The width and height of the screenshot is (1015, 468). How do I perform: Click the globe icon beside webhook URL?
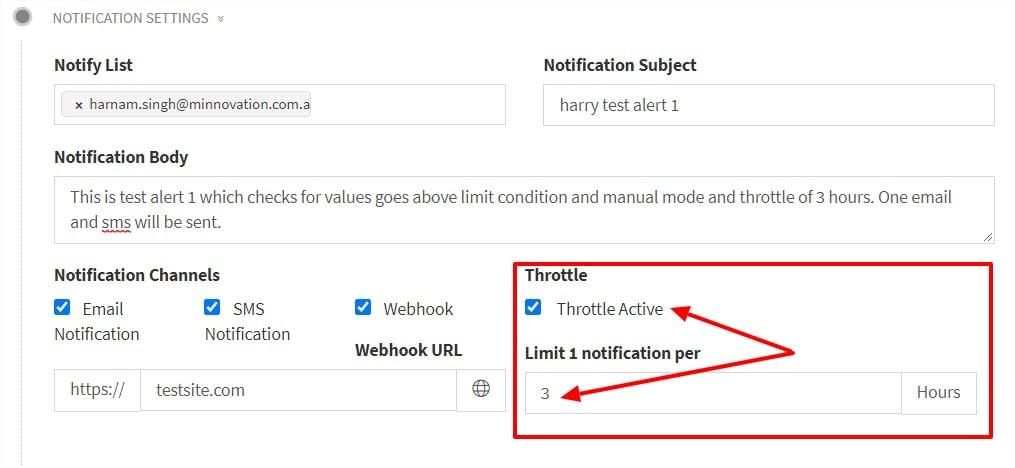[480, 390]
